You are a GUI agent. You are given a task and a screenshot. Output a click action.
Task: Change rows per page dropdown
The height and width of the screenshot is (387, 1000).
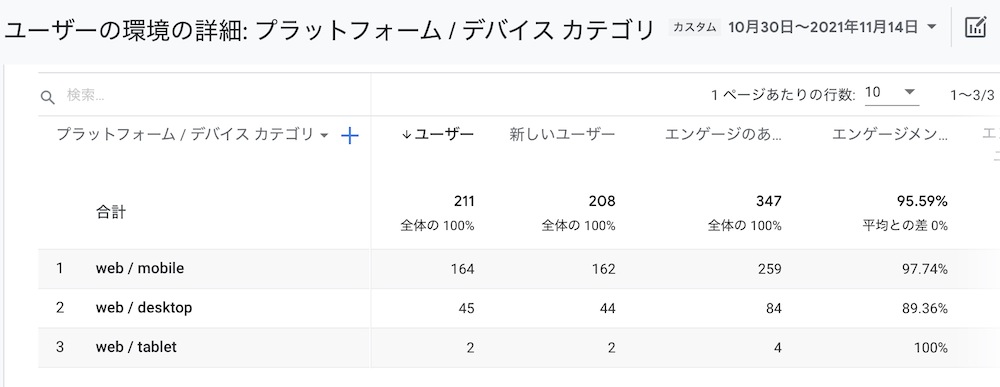[892, 93]
